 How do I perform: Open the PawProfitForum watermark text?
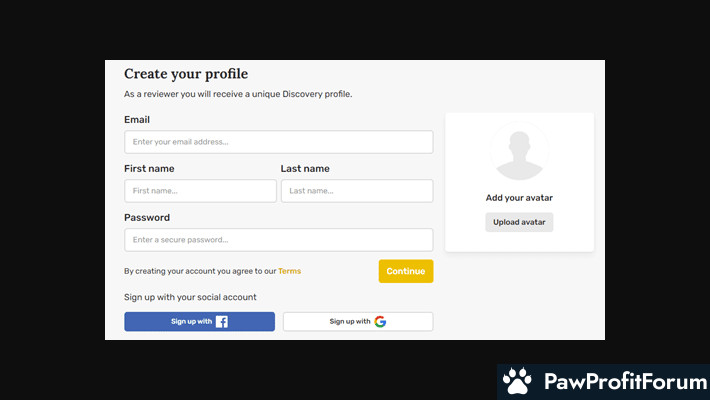tap(626, 381)
